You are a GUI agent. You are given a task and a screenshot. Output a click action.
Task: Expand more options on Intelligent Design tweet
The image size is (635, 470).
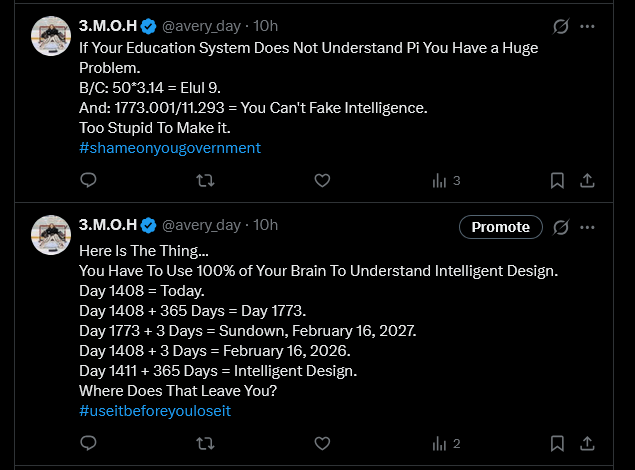tap(588, 227)
